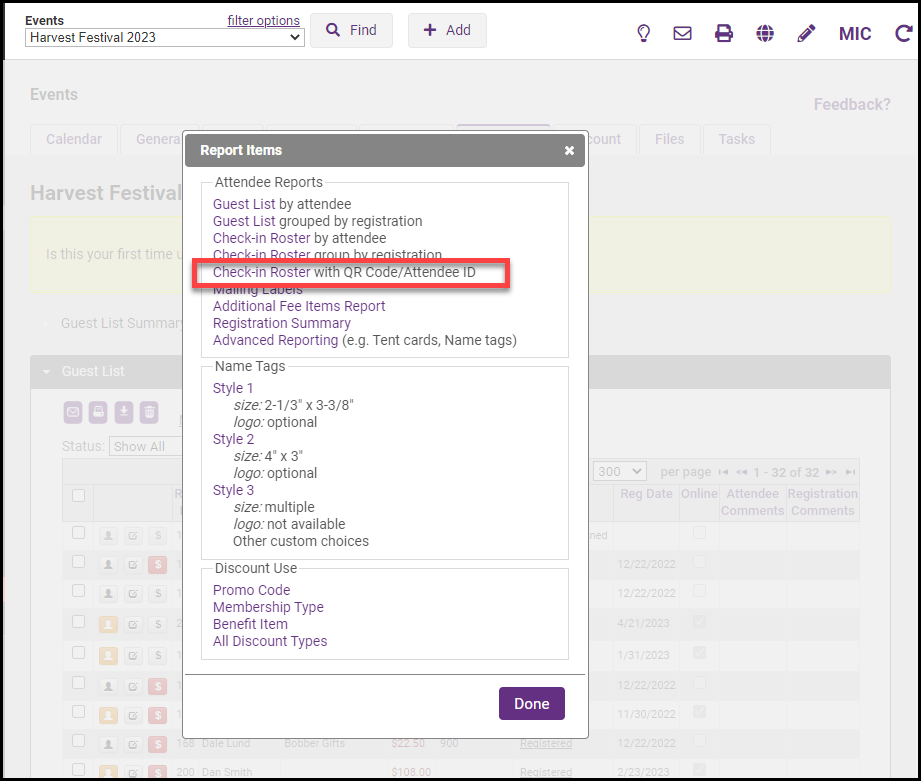Close the Report Items dialog with X

(569, 150)
